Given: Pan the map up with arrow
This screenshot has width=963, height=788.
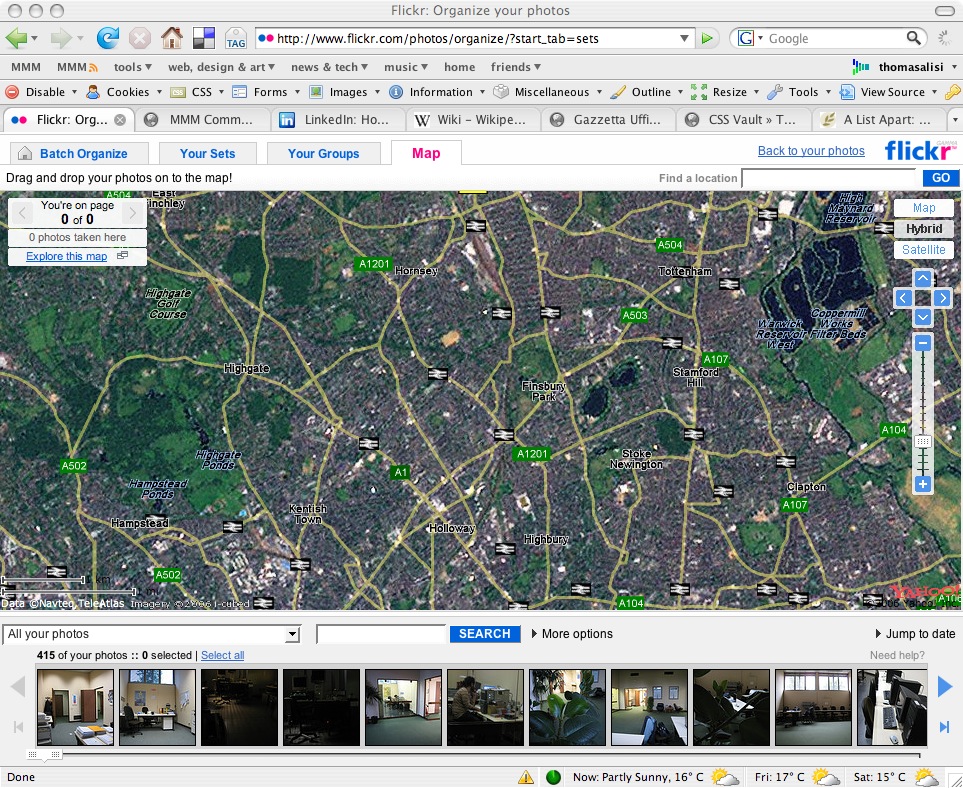Looking at the screenshot, I should (923, 279).
